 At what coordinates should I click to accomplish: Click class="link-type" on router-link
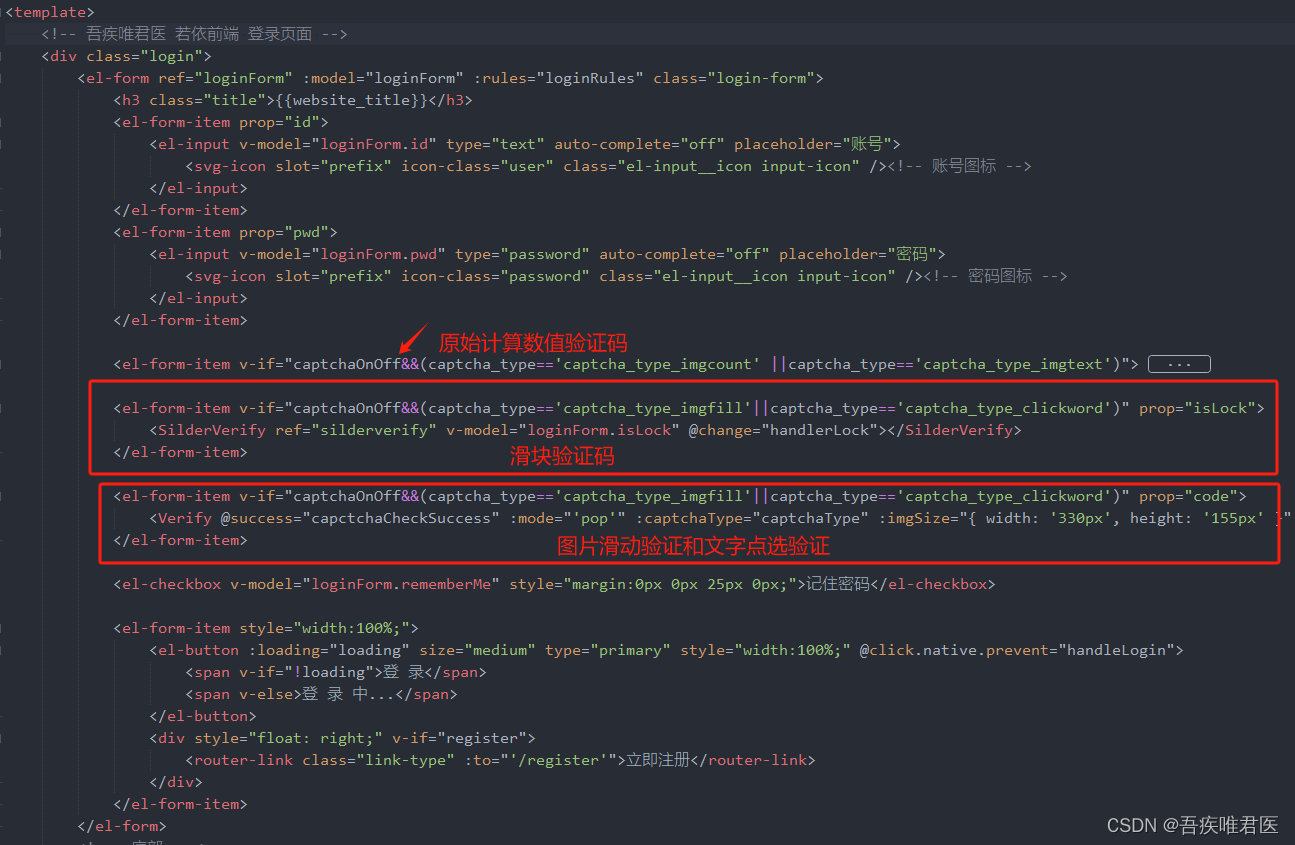pyautogui.click(x=379, y=760)
